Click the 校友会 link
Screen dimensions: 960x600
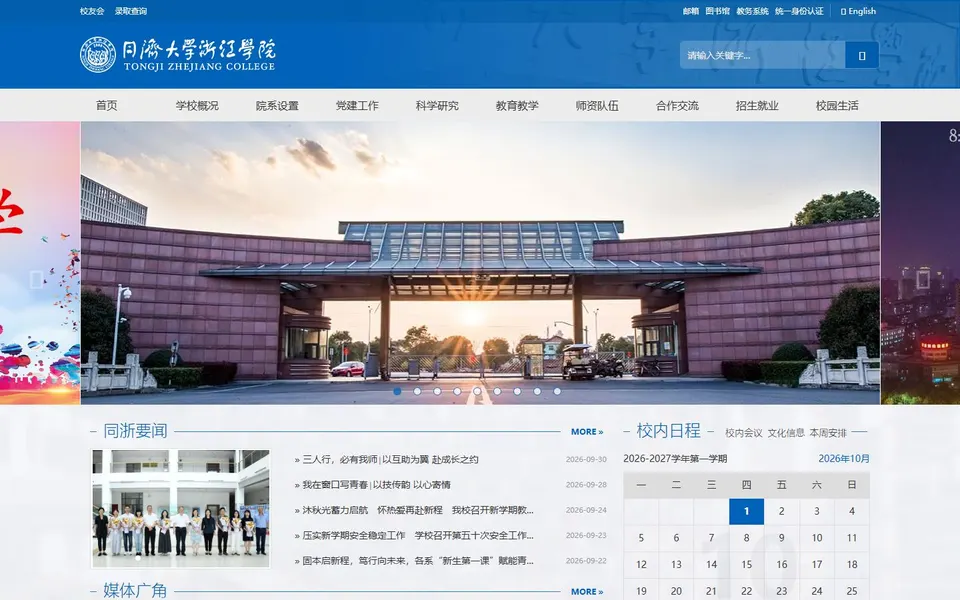pos(92,11)
